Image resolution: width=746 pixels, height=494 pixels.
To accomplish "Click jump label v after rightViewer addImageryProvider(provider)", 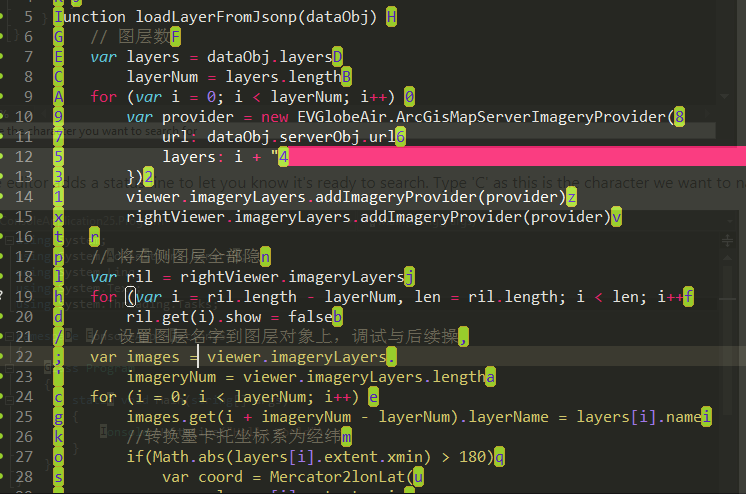I will (x=616, y=217).
